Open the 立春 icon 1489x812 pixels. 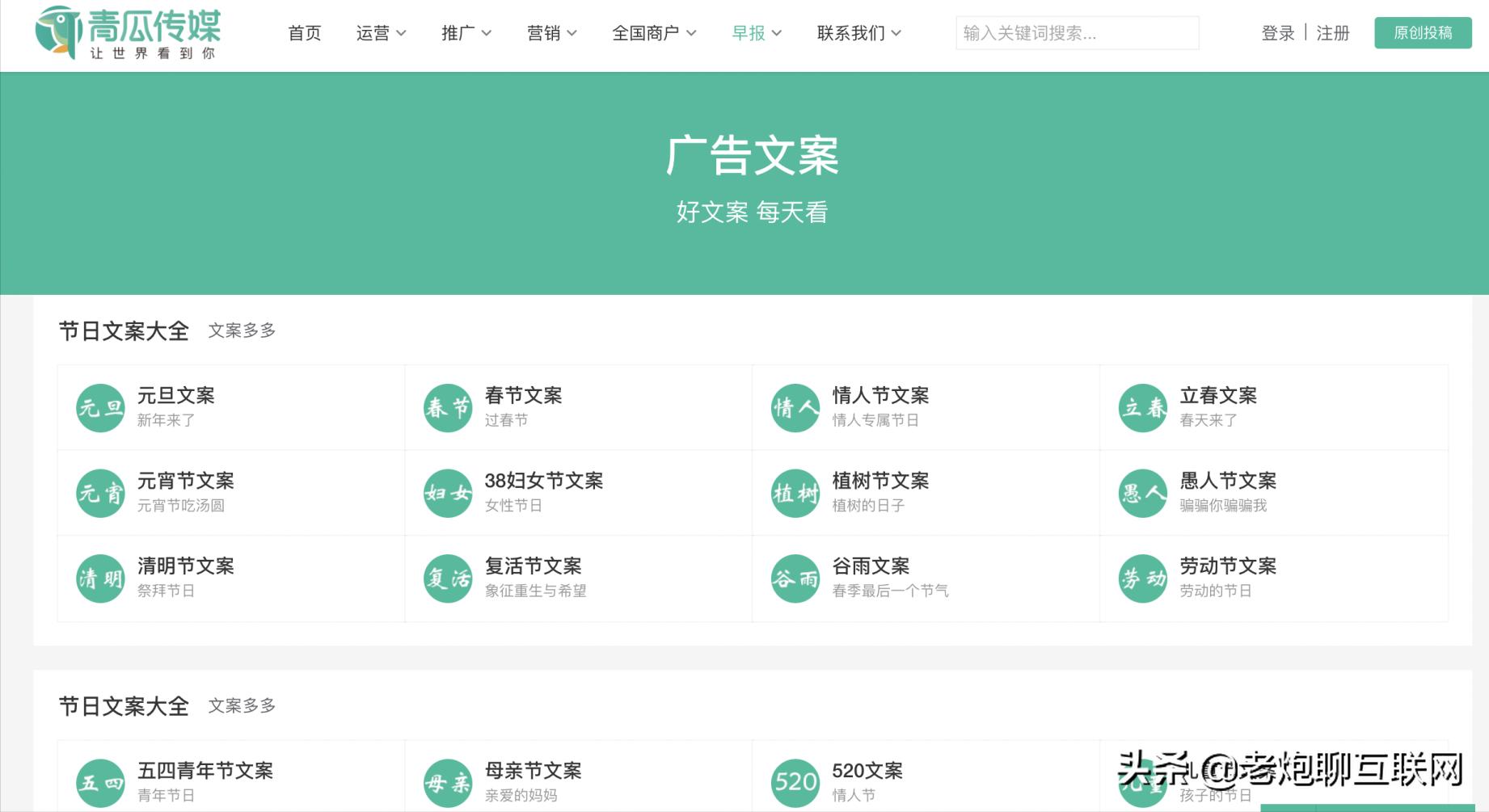coord(1142,407)
